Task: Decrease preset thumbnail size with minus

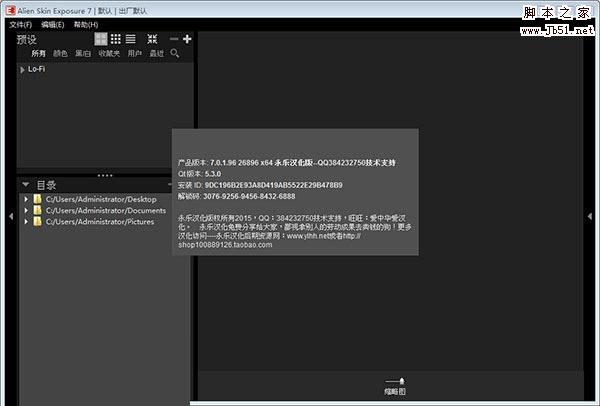Action: [x=174, y=39]
